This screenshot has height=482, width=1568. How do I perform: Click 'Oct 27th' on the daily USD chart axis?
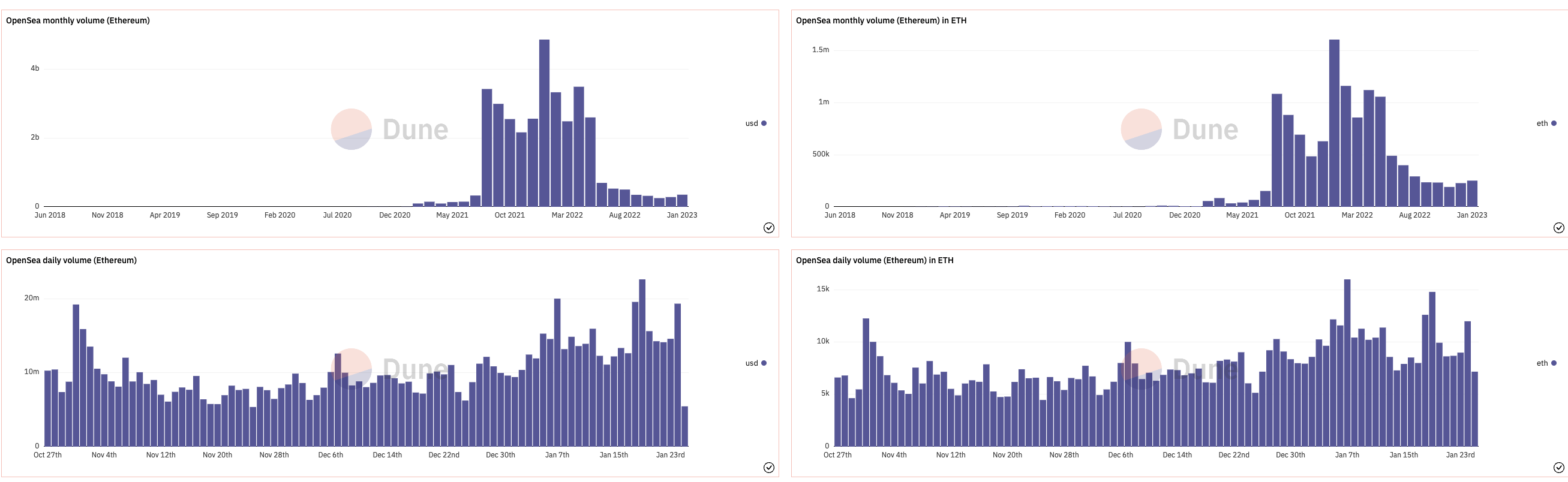[x=47, y=455]
